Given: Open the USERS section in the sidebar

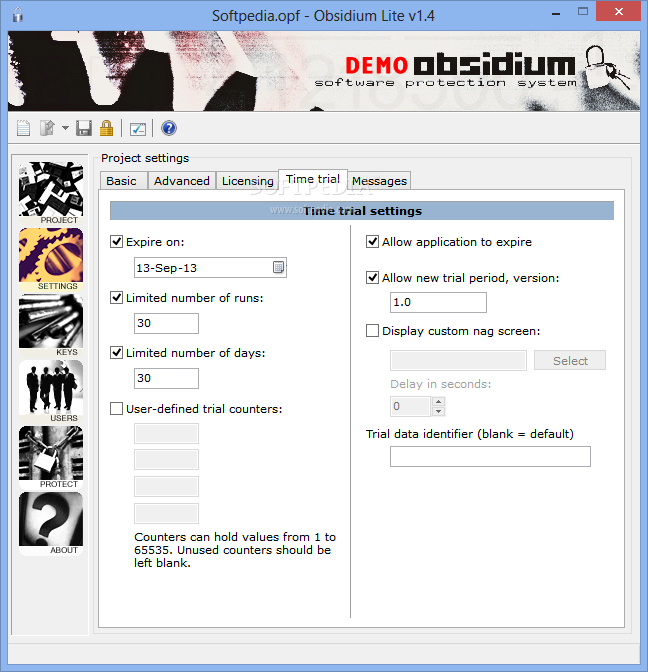Looking at the screenshot, I should [51, 391].
